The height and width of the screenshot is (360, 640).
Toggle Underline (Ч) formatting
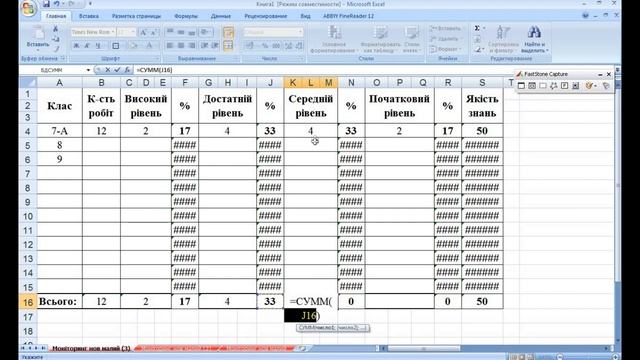coord(98,46)
